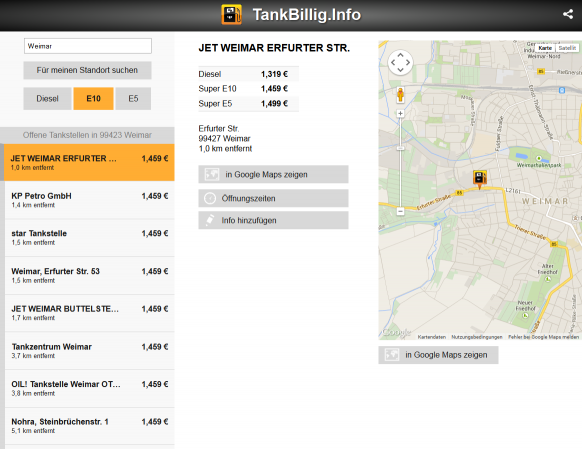
Task: Select 'Nohra, Steinbrüchenstr. 1' station
Action: (89, 426)
